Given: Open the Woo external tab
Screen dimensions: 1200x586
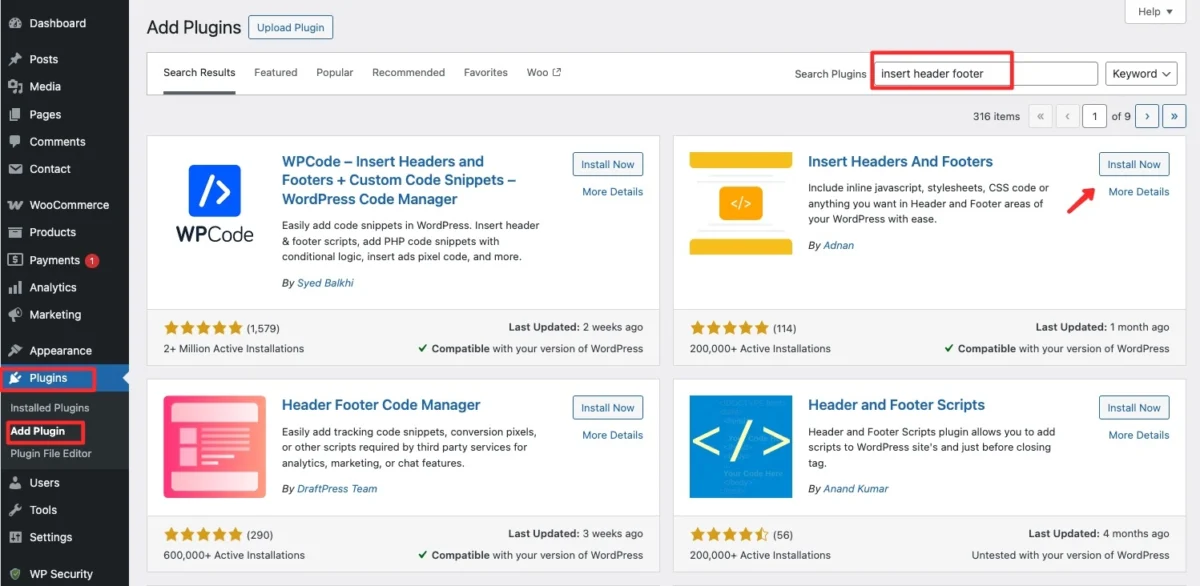Looking at the screenshot, I should click(x=544, y=73).
